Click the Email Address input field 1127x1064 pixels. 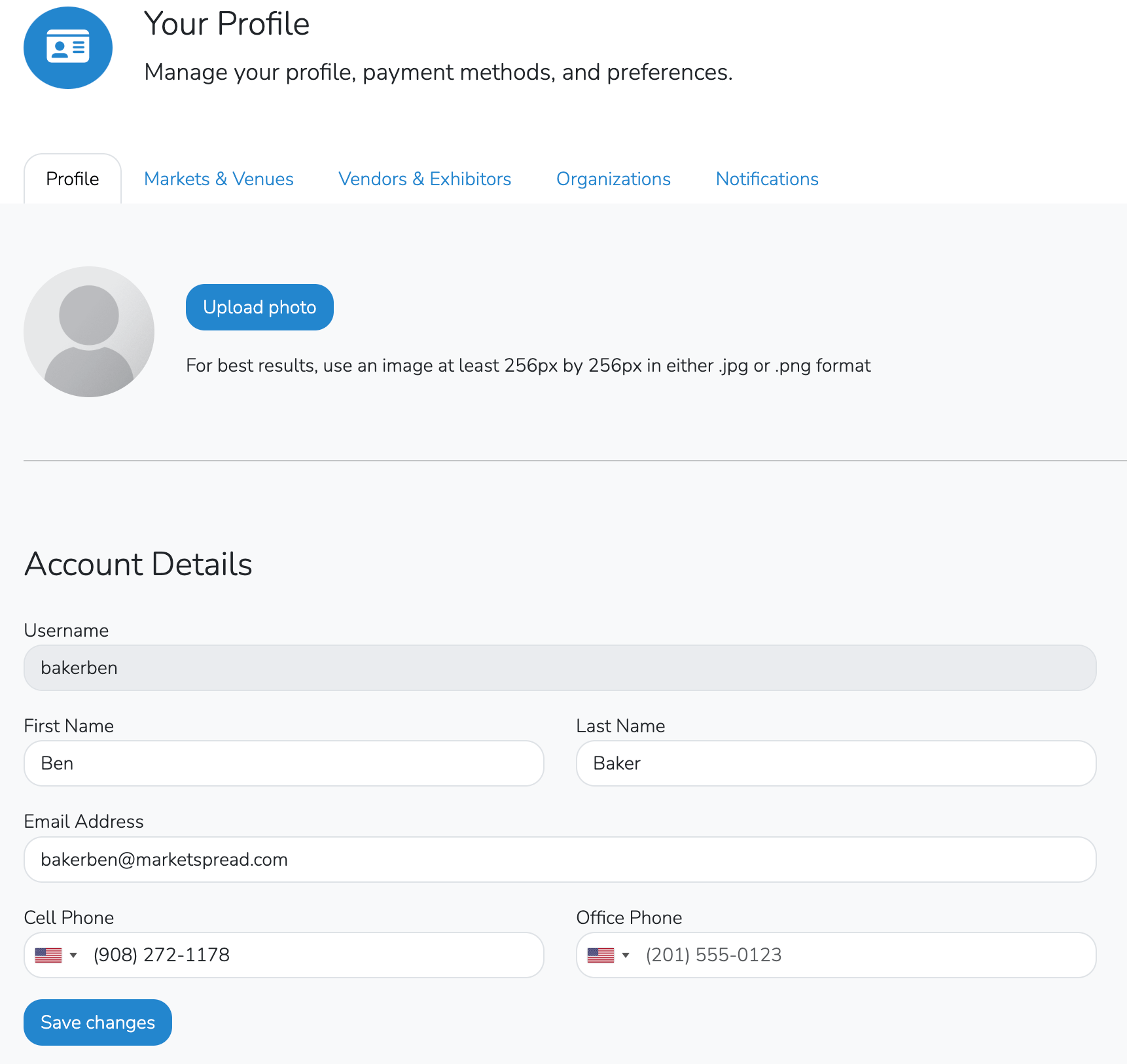560,859
